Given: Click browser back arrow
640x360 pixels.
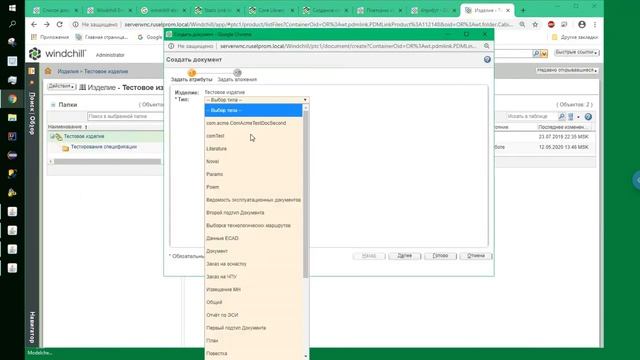Looking at the screenshot, I should (34, 24).
